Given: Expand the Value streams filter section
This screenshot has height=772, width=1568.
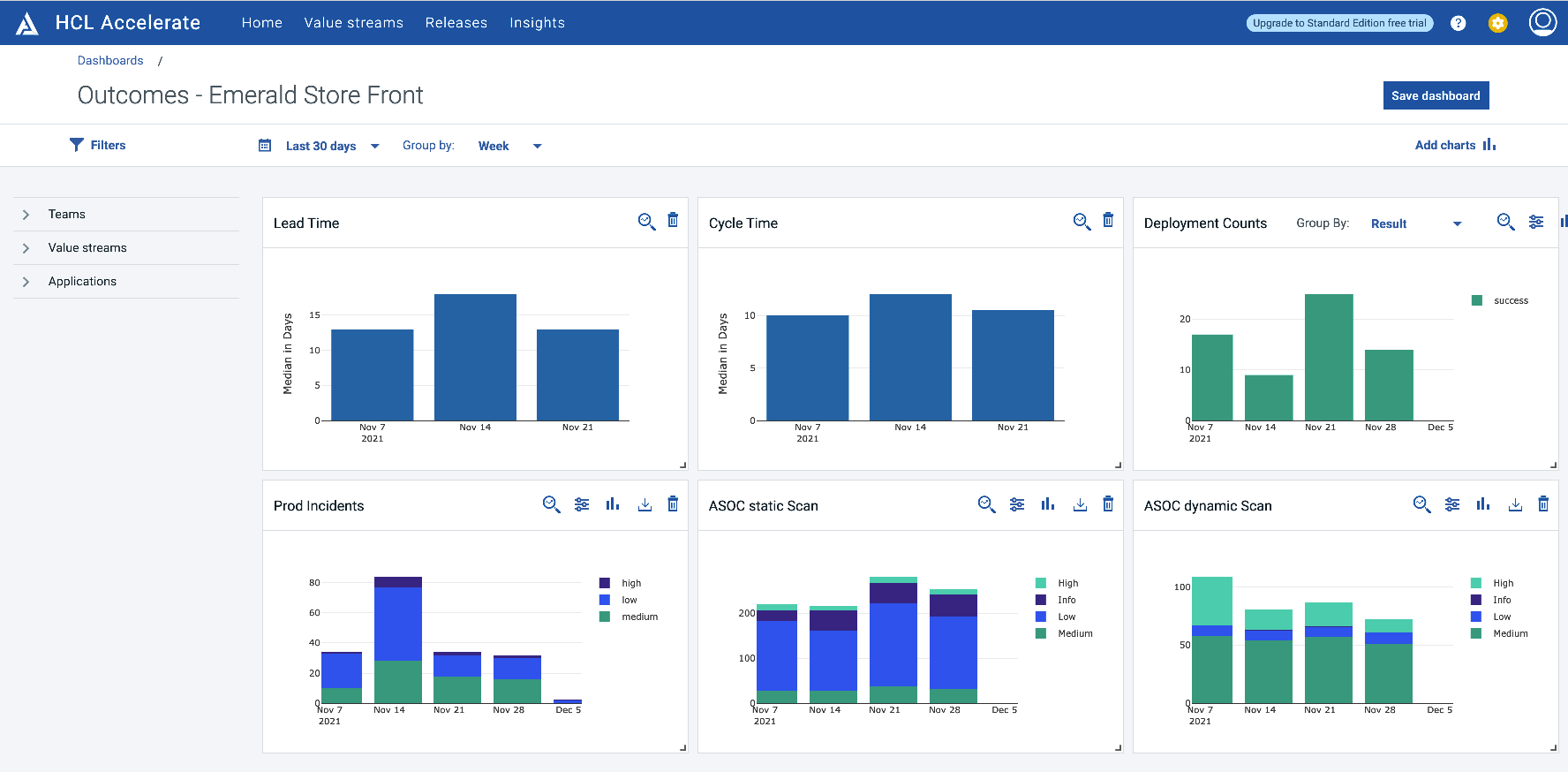Looking at the screenshot, I should [126, 248].
